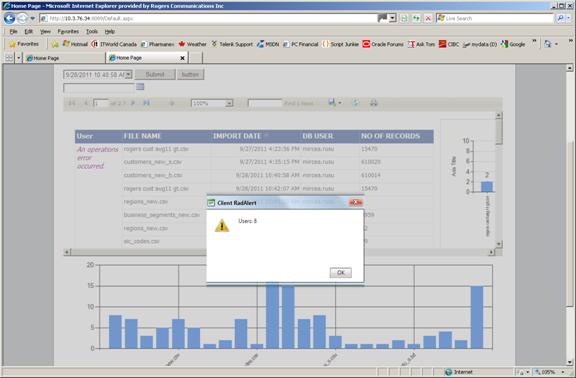
Task: Click the search magnifier icon
Action: (x=560, y=18)
